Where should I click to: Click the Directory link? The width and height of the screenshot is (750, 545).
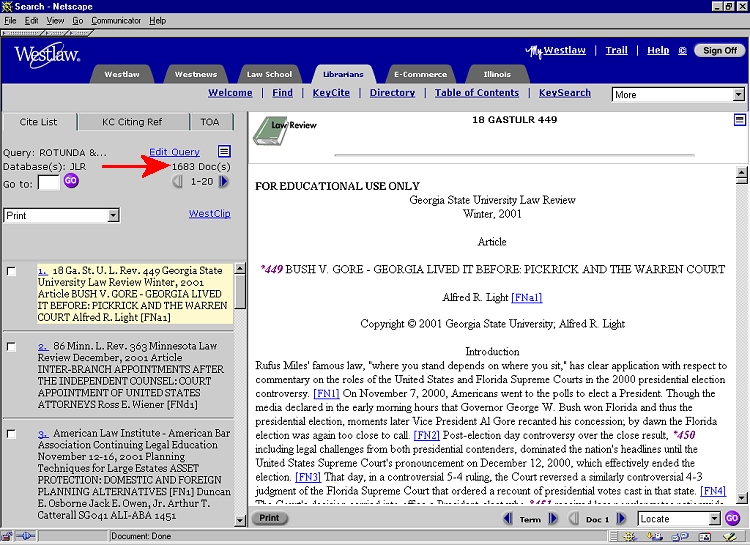pyautogui.click(x=392, y=93)
